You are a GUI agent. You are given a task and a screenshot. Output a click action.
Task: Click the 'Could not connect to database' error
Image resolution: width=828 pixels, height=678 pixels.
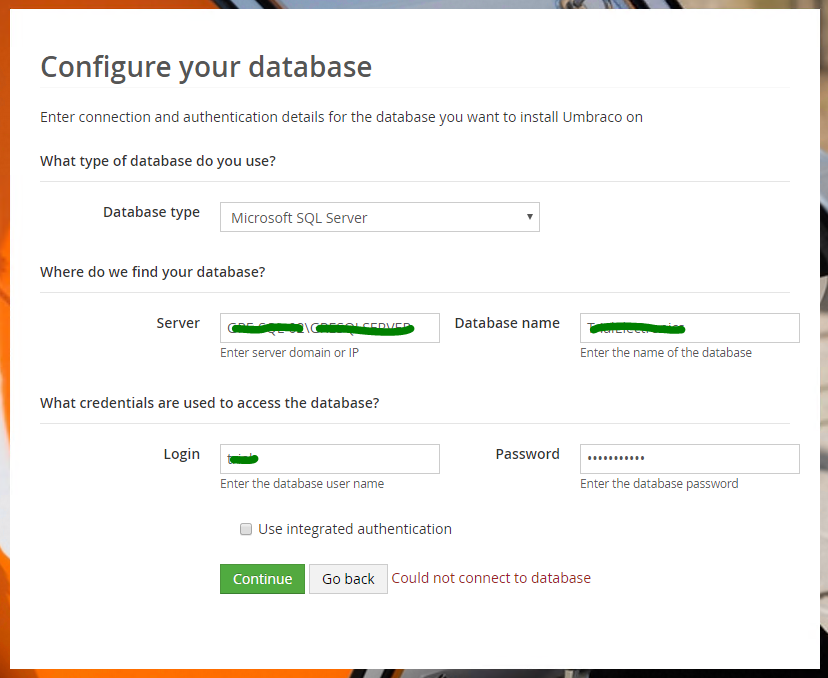491,578
